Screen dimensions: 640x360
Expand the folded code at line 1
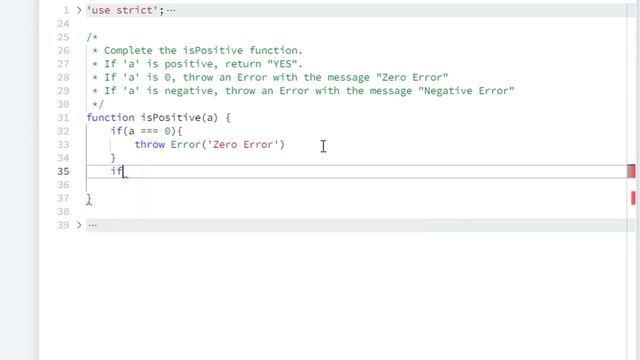pos(79,10)
